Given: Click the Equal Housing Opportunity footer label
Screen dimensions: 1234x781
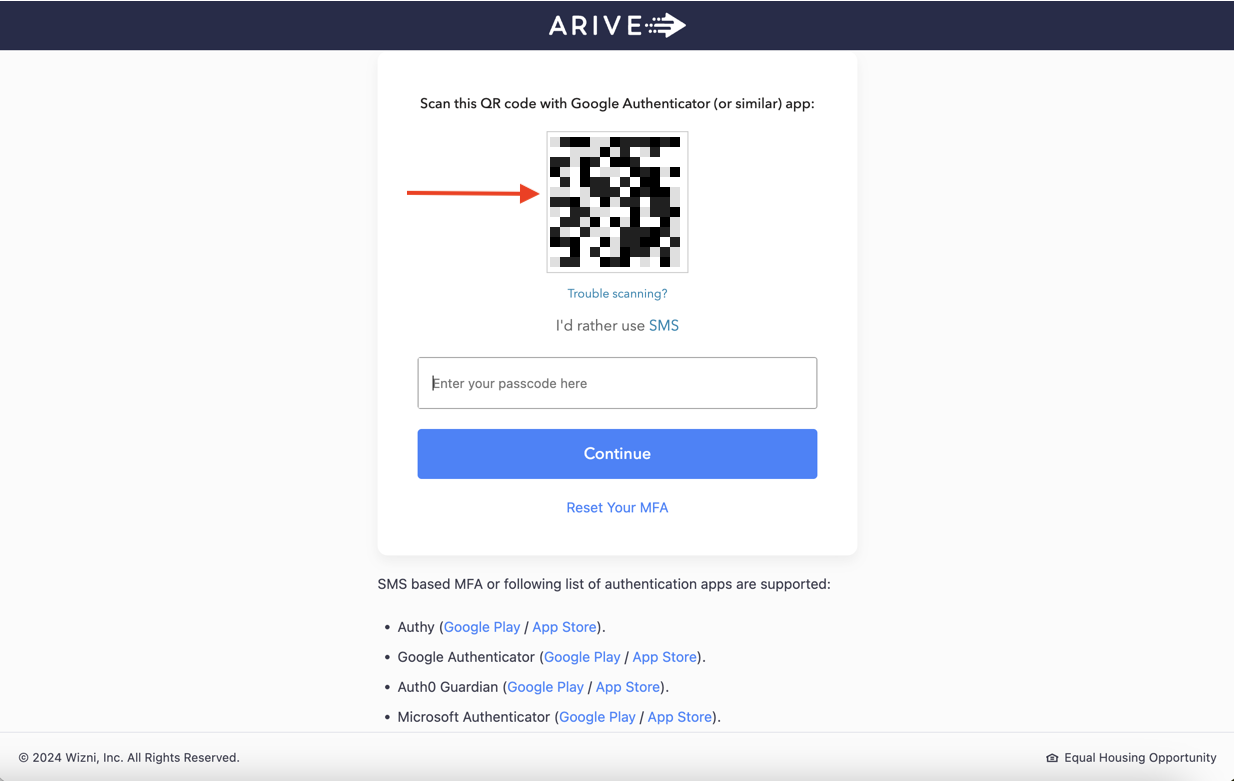Looking at the screenshot, I should tap(1140, 758).
